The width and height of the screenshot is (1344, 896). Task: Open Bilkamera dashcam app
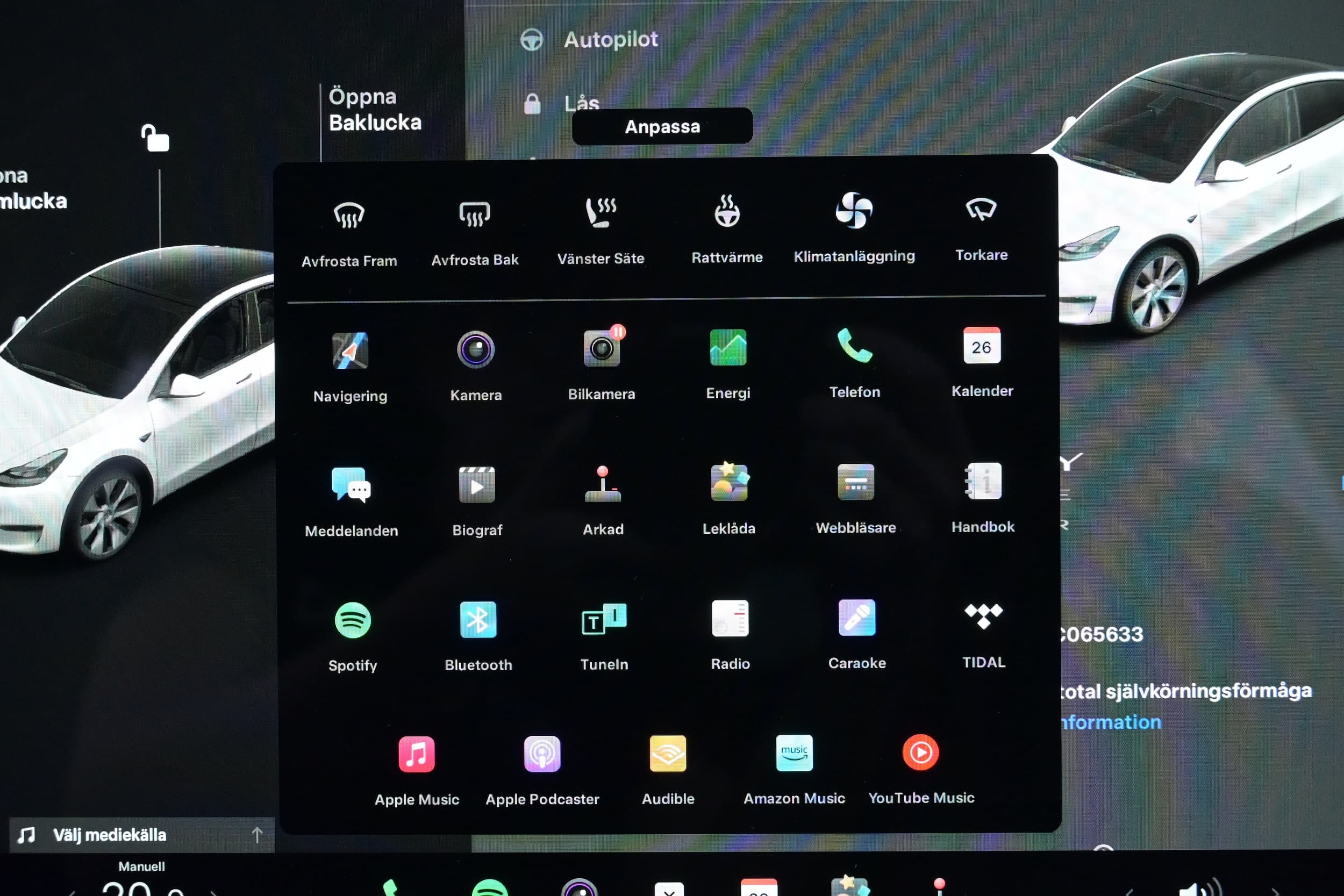click(x=602, y=364)
